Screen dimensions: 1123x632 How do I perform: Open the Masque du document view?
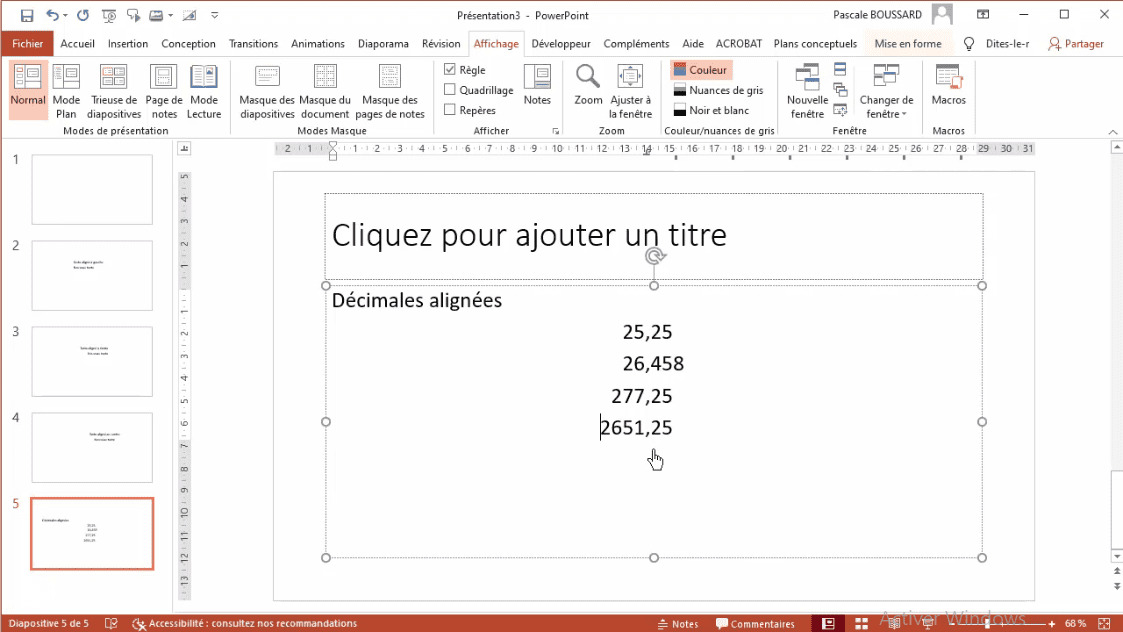325,88
